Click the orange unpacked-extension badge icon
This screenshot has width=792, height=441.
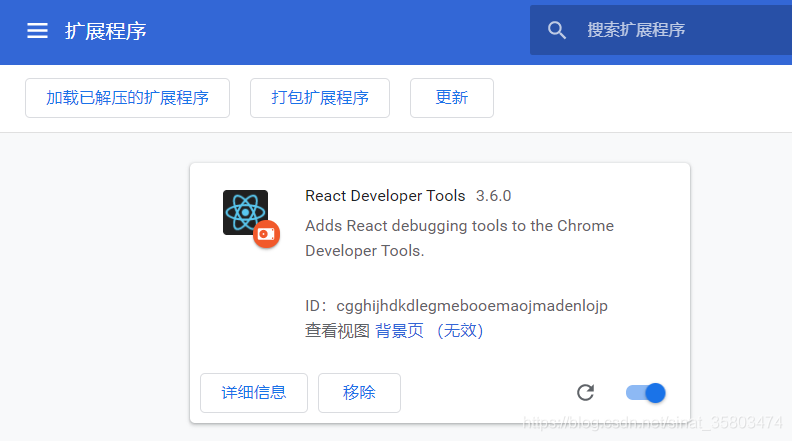click(266, 234)
